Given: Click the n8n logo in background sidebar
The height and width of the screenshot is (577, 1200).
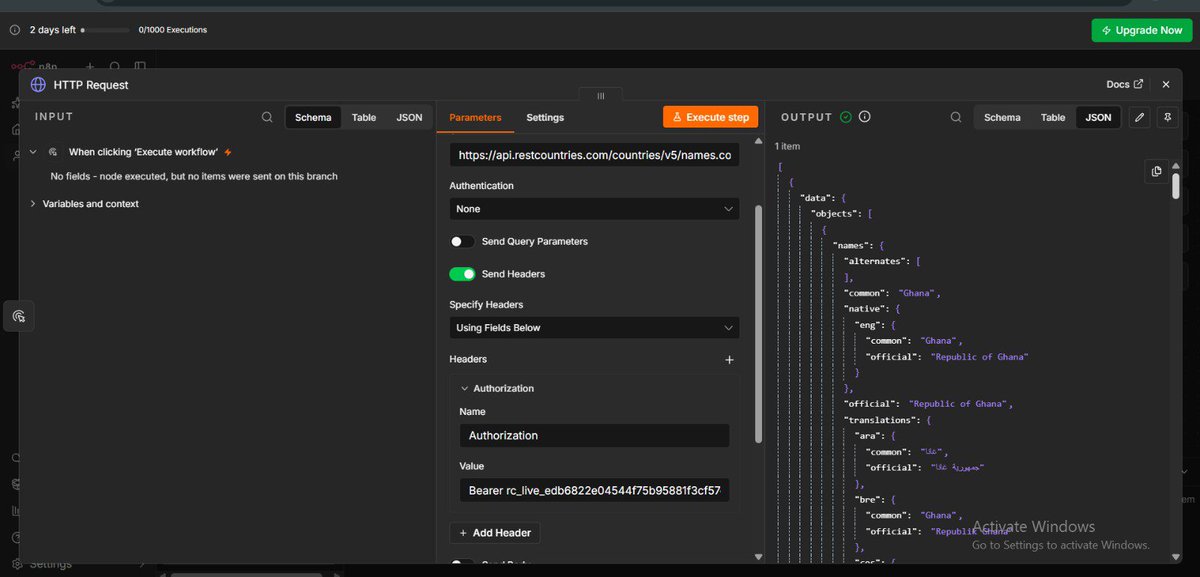Looking at the screenshot, I should click(x=24, y=66).
